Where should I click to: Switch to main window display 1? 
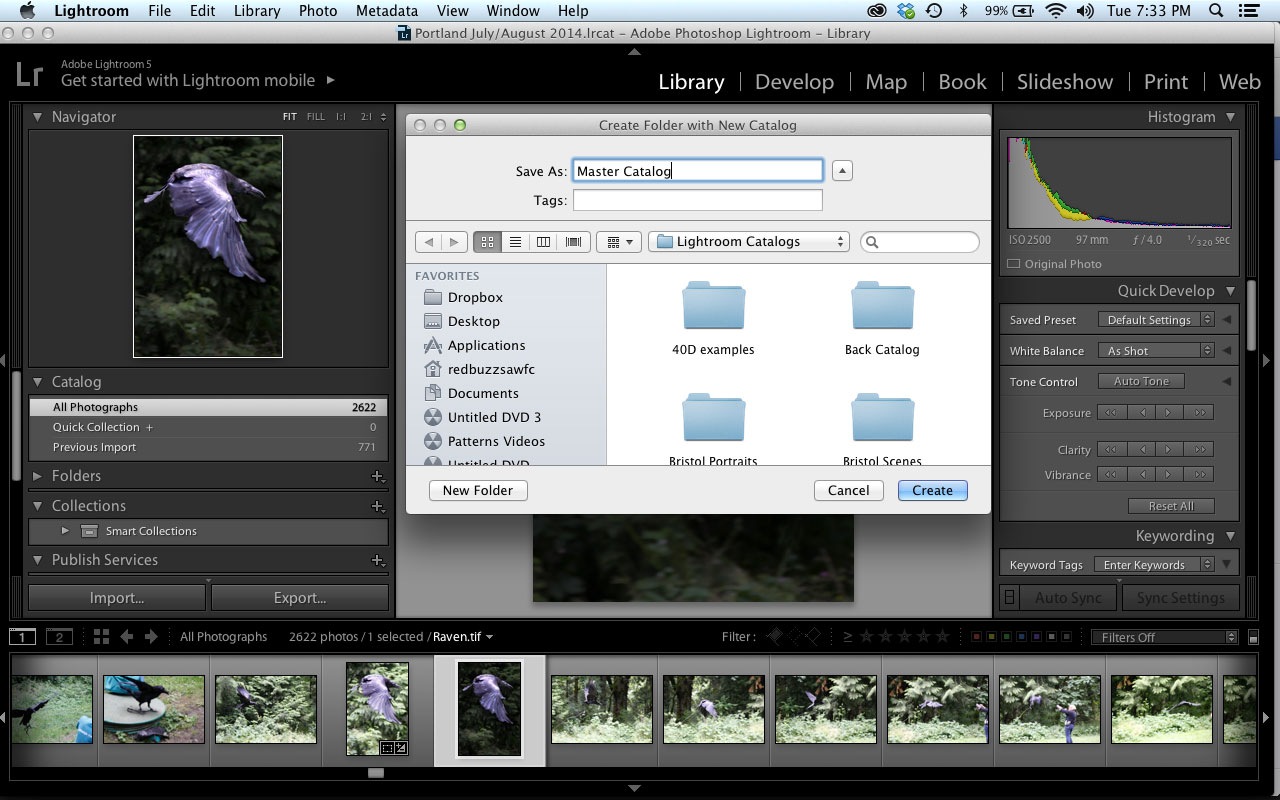[22, 637]
